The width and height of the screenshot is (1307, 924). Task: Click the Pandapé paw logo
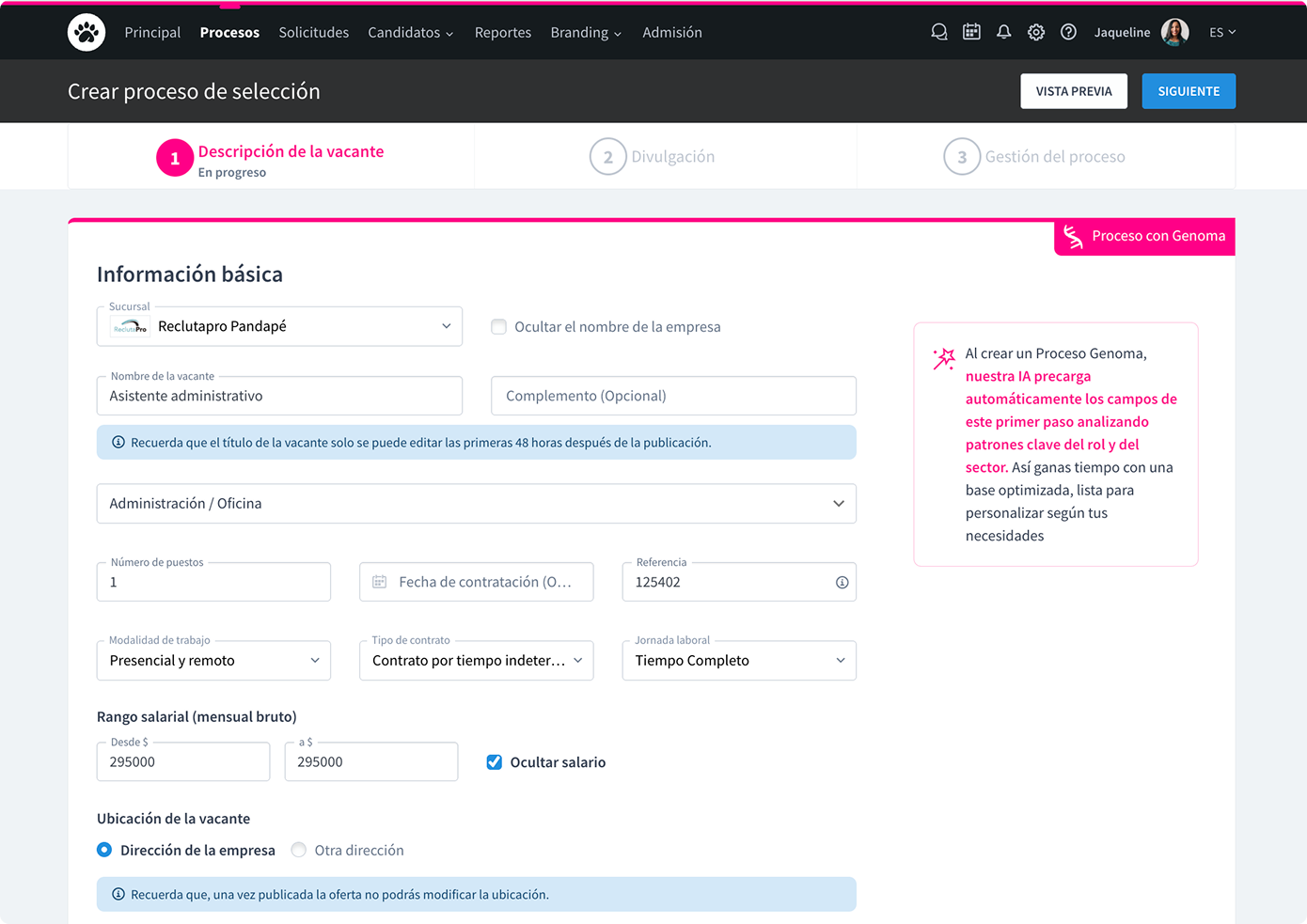tap(87, 33)
